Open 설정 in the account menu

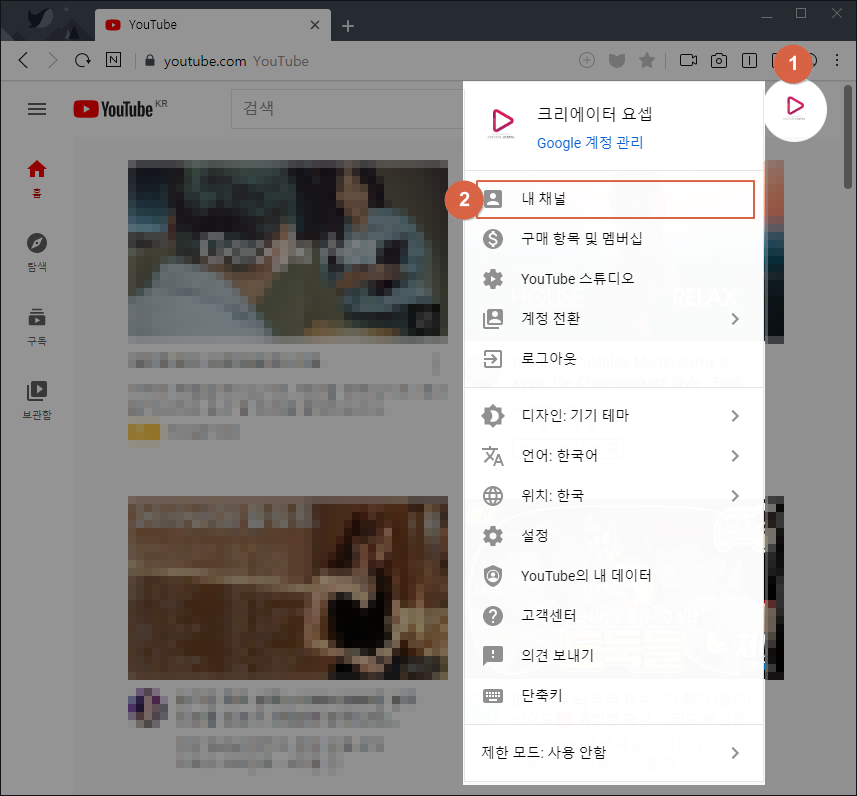click(614, 535)
